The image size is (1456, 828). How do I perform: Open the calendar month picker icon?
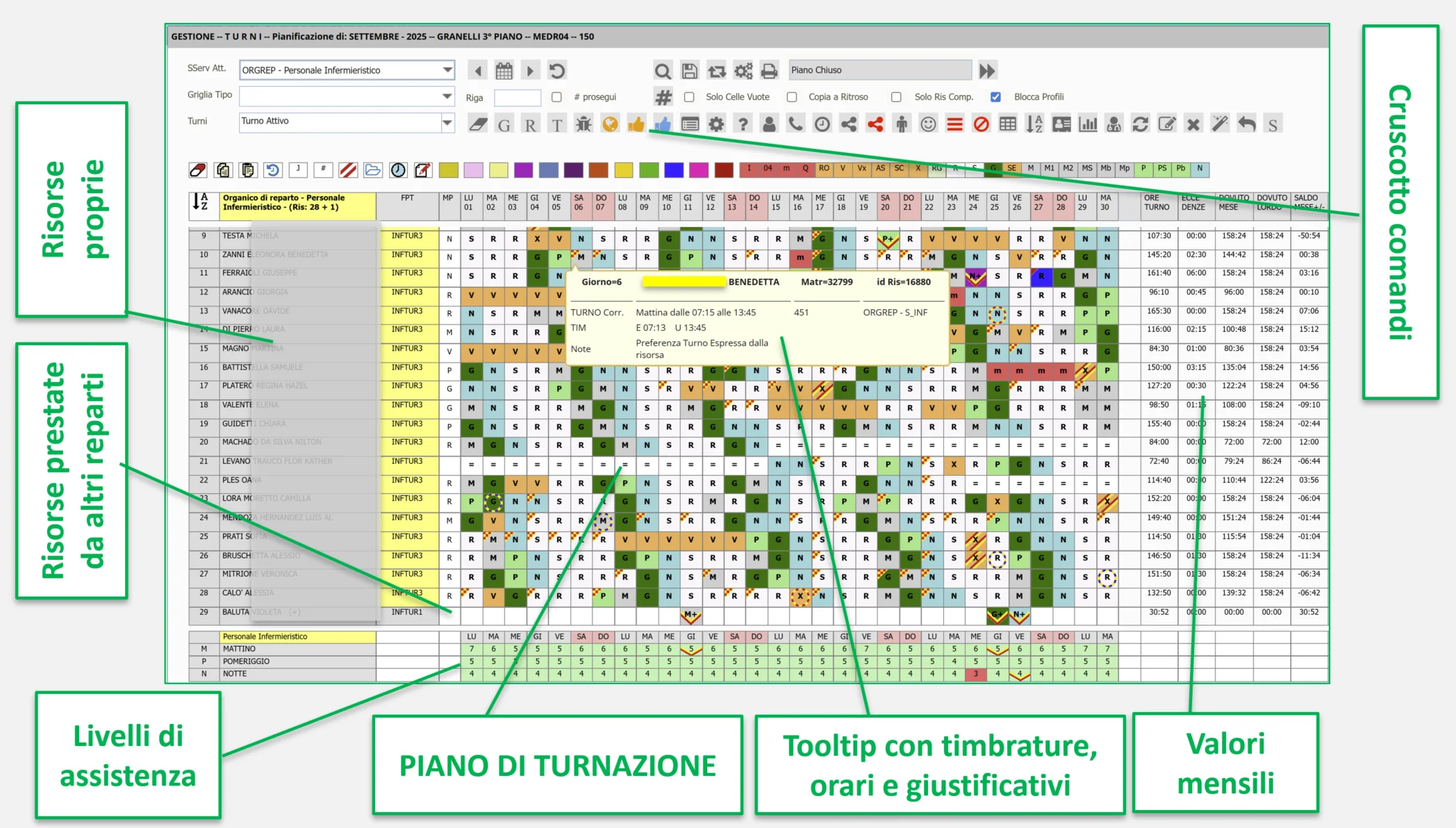(504, 71)
